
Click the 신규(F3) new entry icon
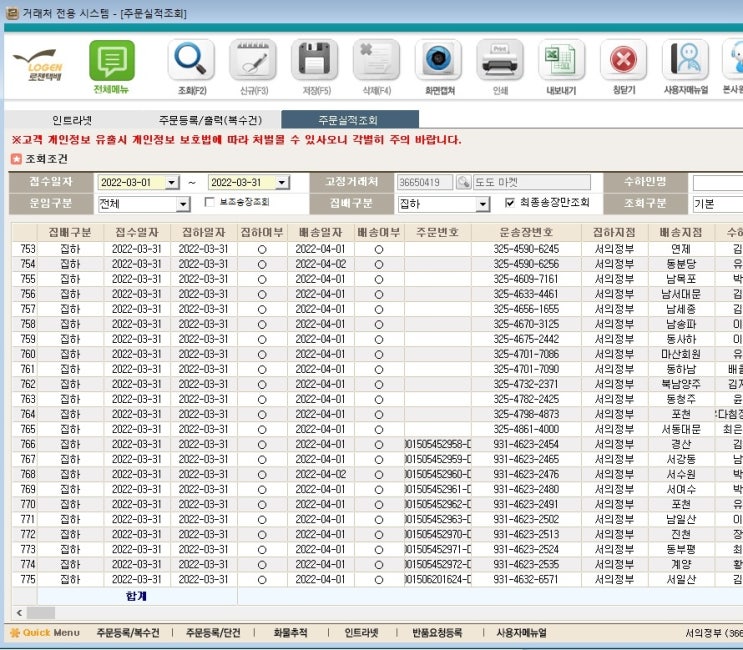click(x=252, y=61)
